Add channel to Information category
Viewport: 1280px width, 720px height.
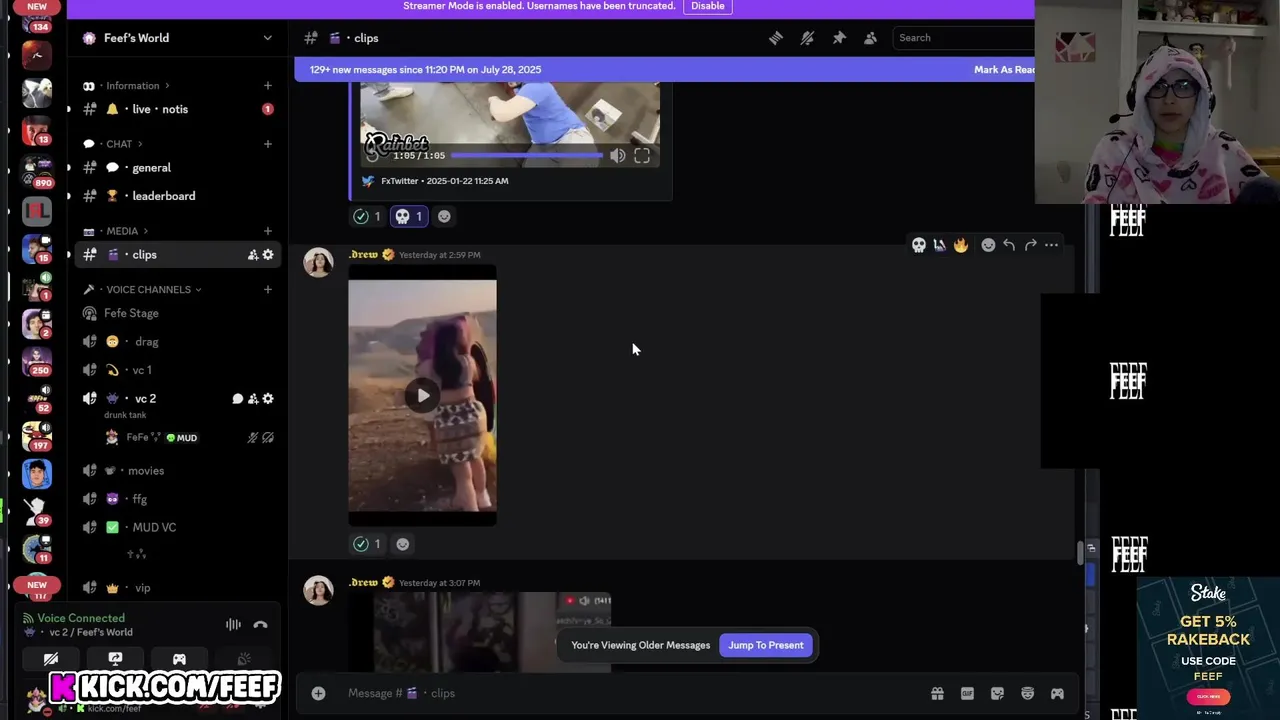(267, 86)
